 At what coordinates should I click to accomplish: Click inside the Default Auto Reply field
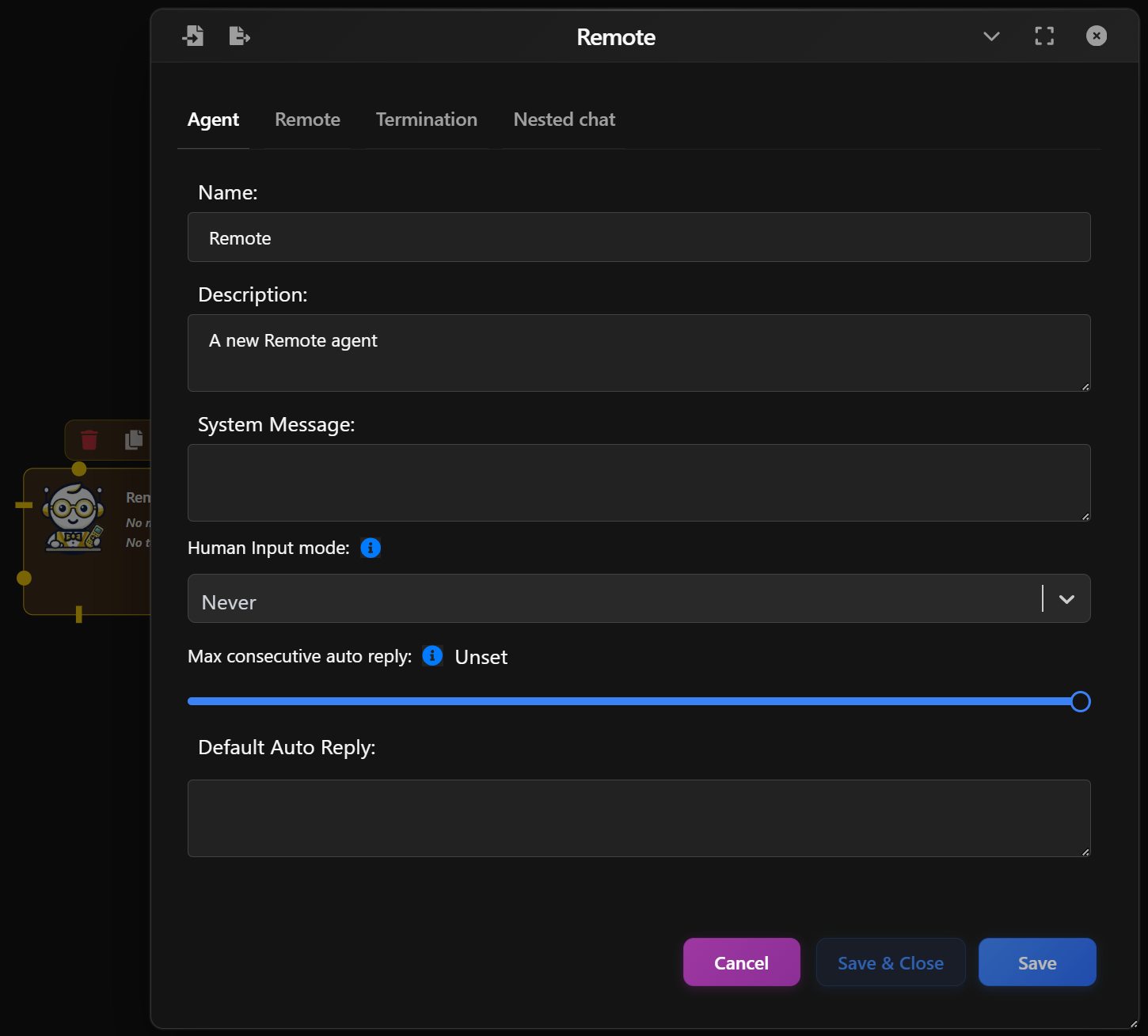click(x=639, y=818)
